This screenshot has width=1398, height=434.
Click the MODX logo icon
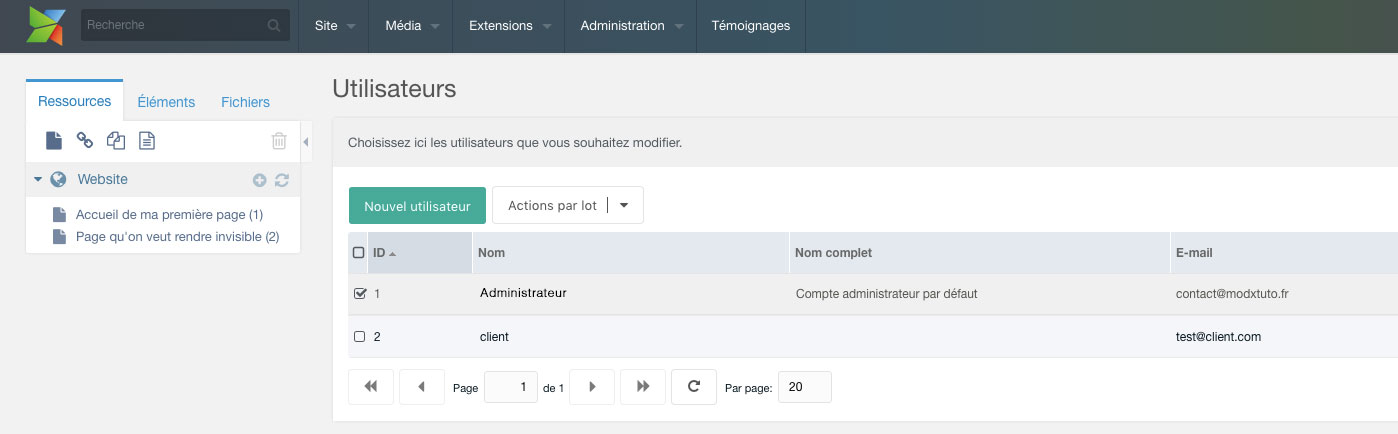coord(47,25)
